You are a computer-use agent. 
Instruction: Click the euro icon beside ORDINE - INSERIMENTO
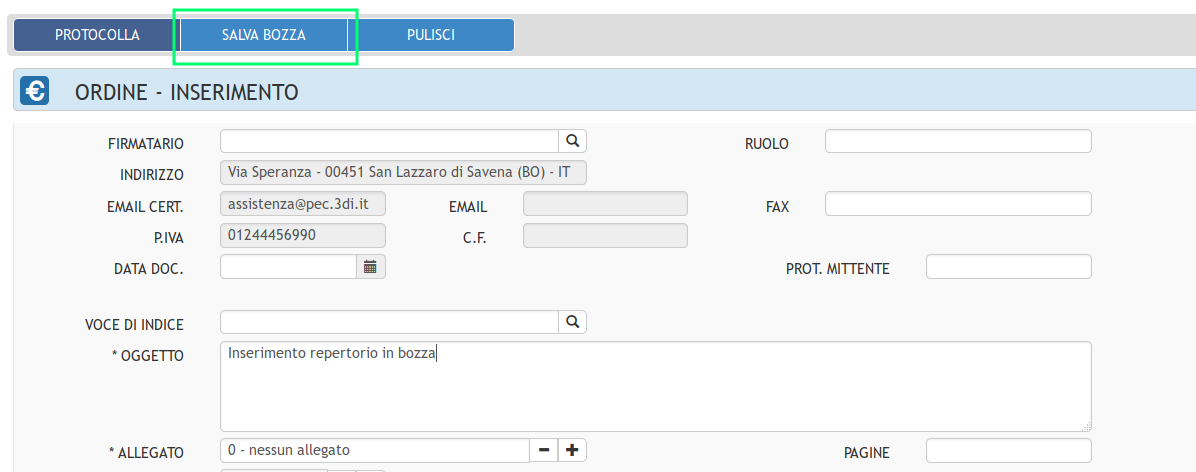(x=35, y=92)
